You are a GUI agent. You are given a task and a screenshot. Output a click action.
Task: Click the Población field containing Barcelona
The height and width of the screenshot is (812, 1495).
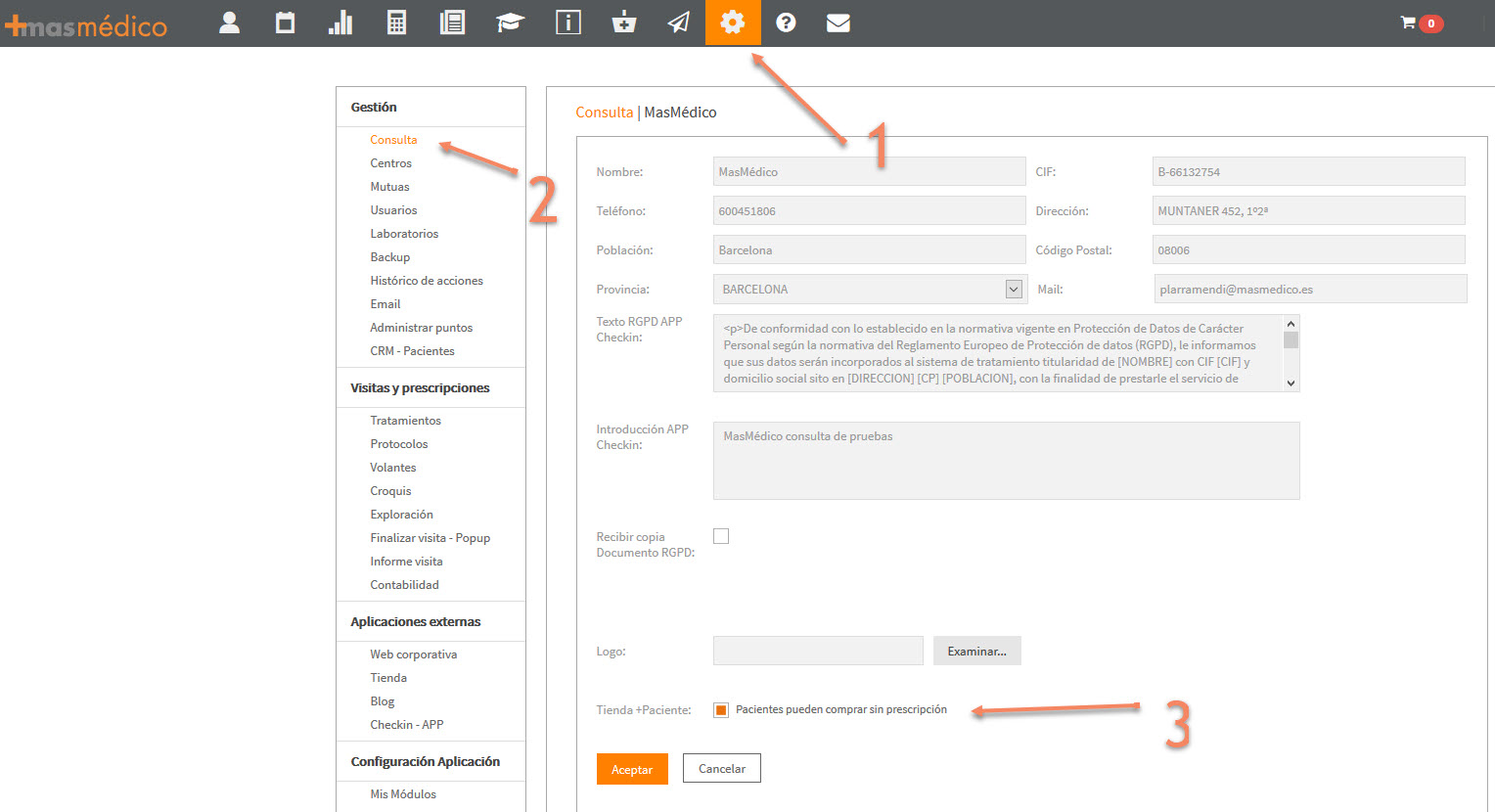tap(869, 249)
